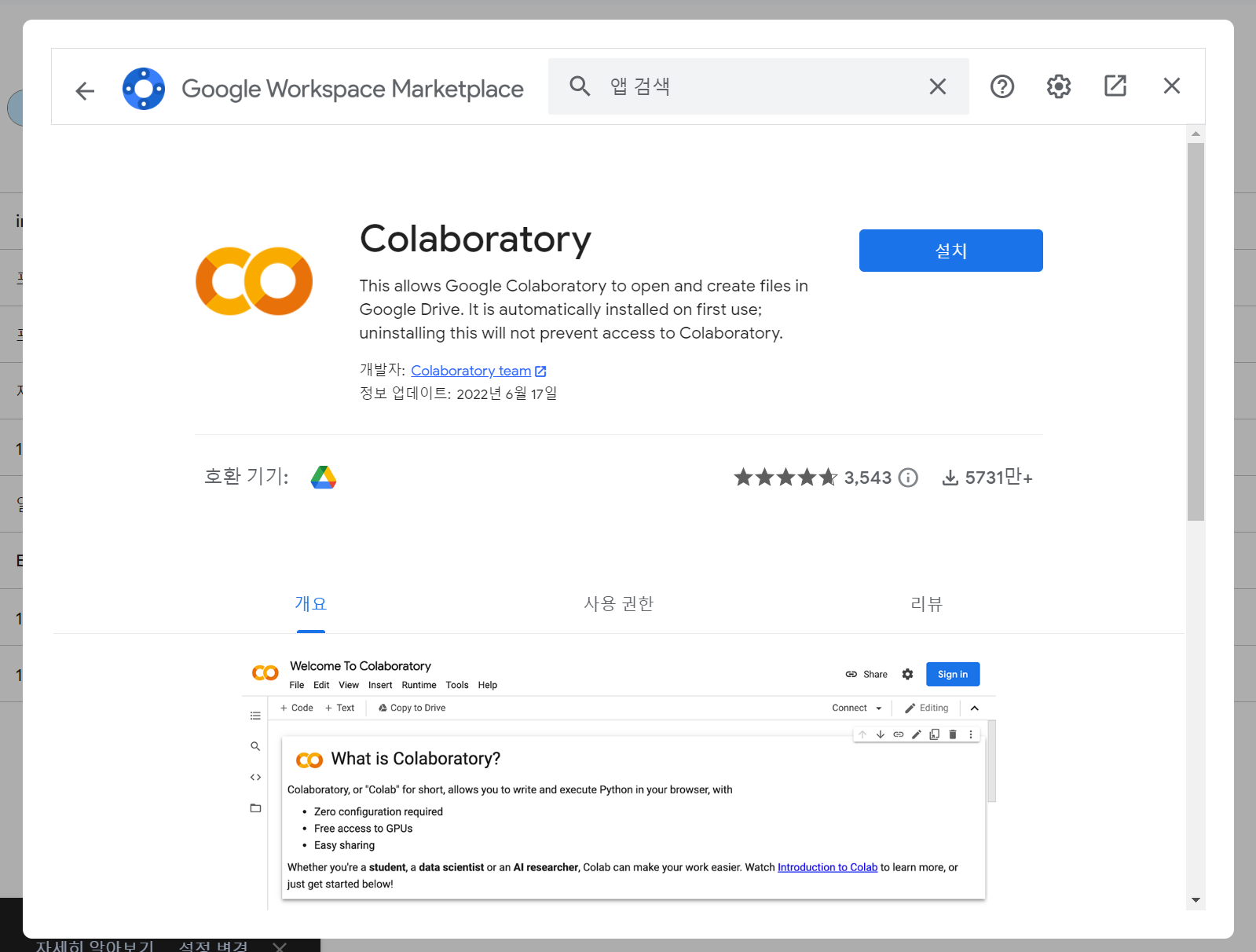Screen dimensions: 1256x952
Task: Click the + Code button in preview
Action: [x=297, y=708]
